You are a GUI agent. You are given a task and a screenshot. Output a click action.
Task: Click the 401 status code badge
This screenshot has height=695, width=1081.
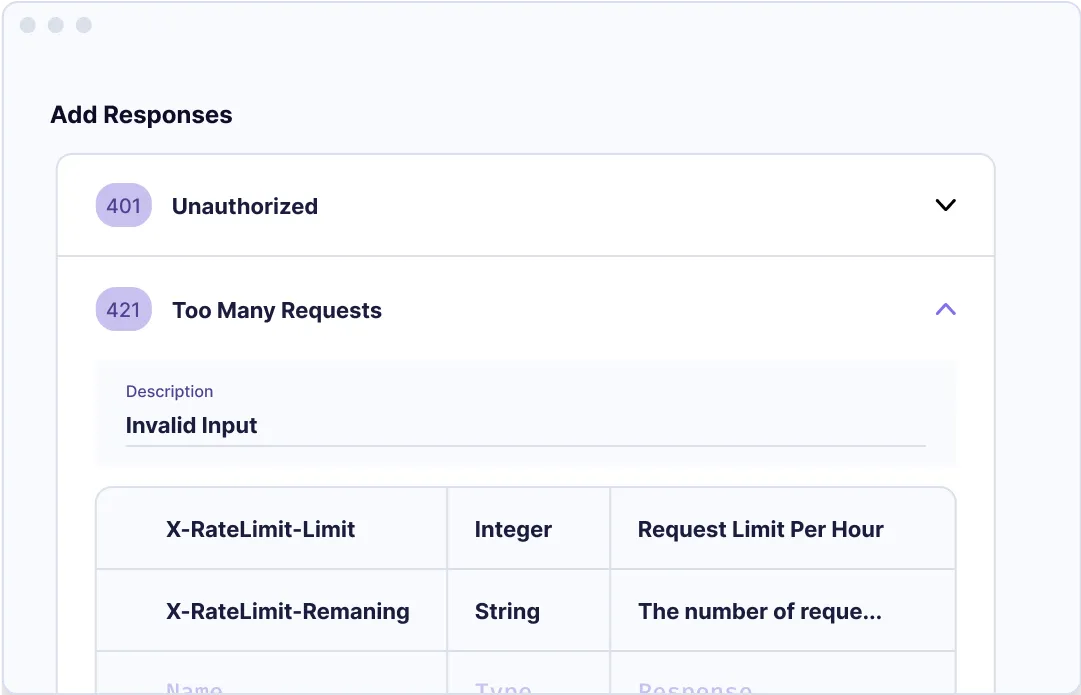124,206
